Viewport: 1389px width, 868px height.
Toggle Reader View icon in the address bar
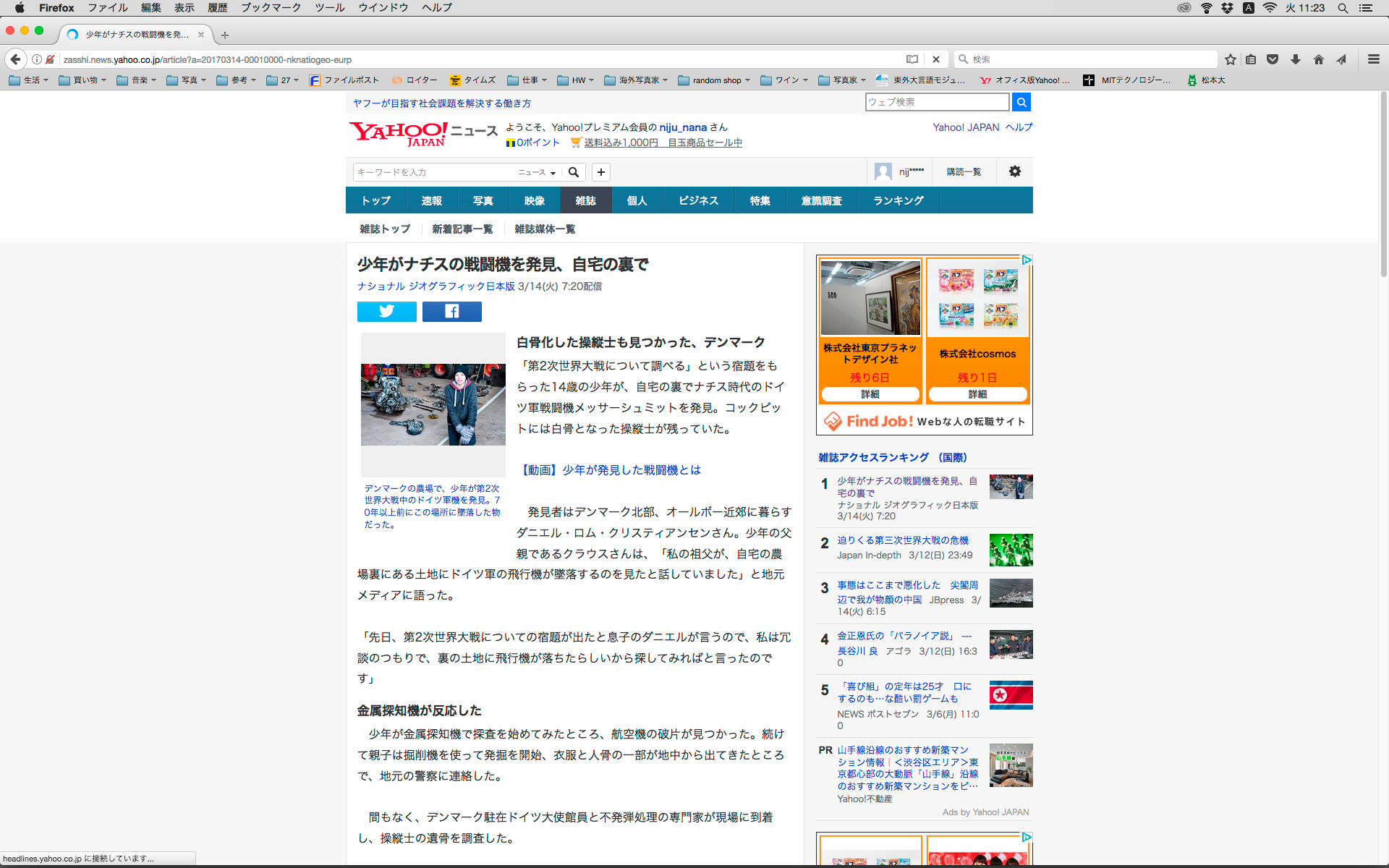912,59
